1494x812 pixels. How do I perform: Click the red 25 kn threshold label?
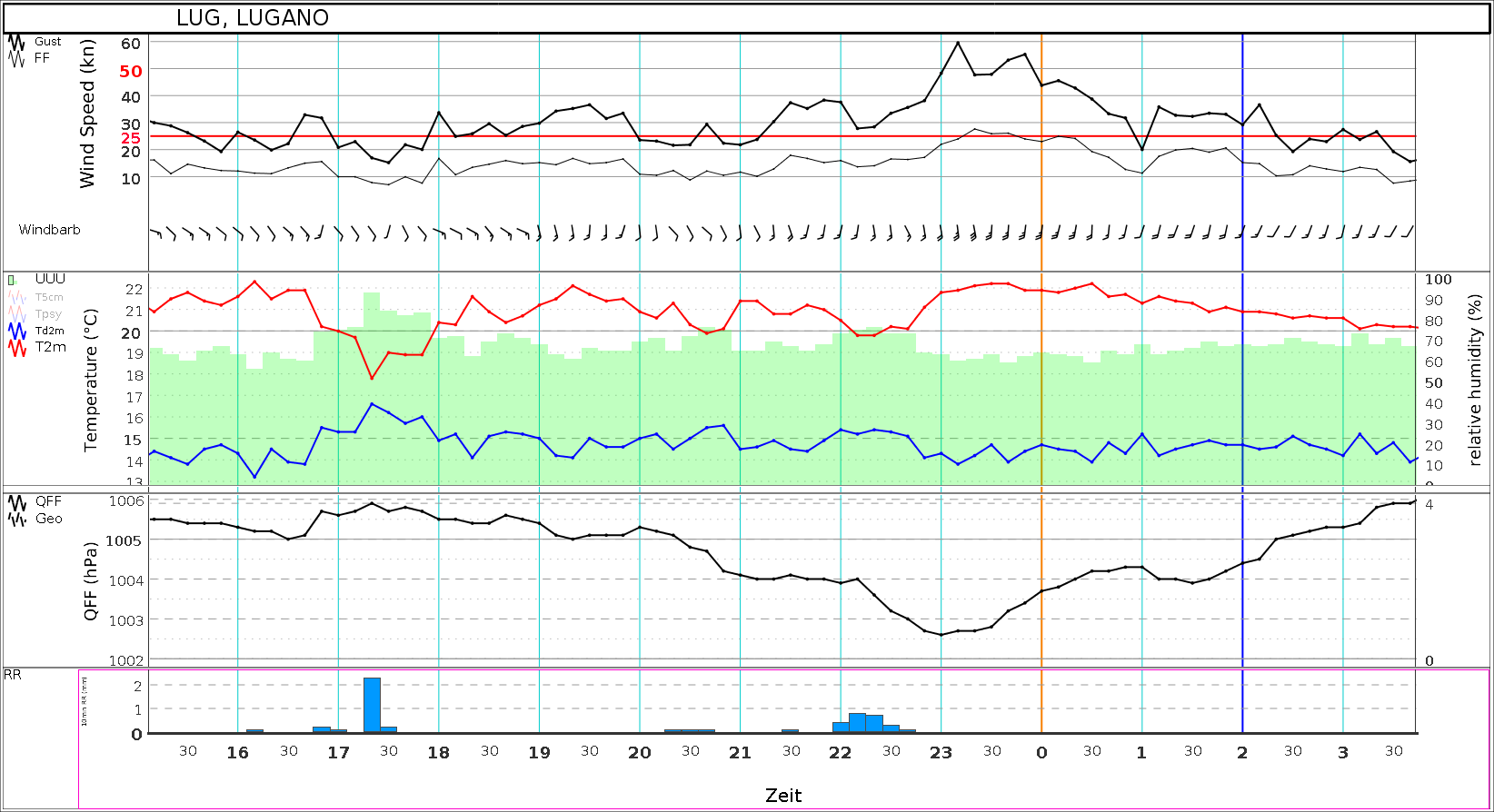pos(131,138)
